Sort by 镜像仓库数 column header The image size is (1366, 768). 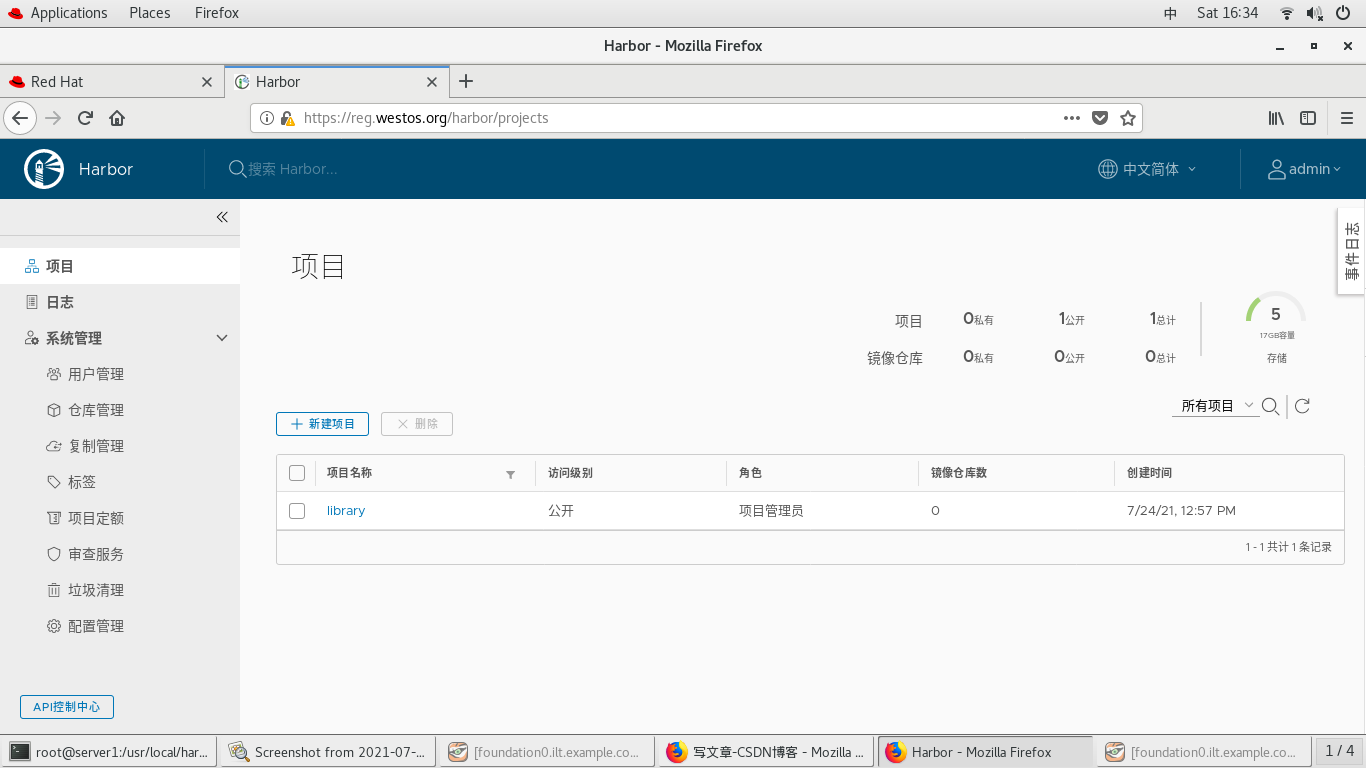click(x=959, y=473)
